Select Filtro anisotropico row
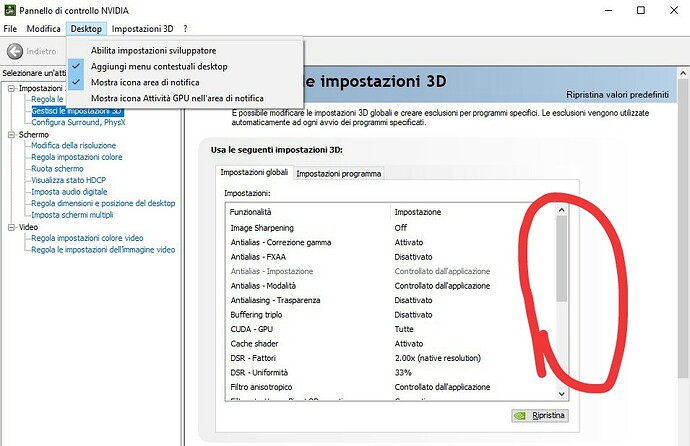Screen dimensions: 690x446 tap(390, 387)
